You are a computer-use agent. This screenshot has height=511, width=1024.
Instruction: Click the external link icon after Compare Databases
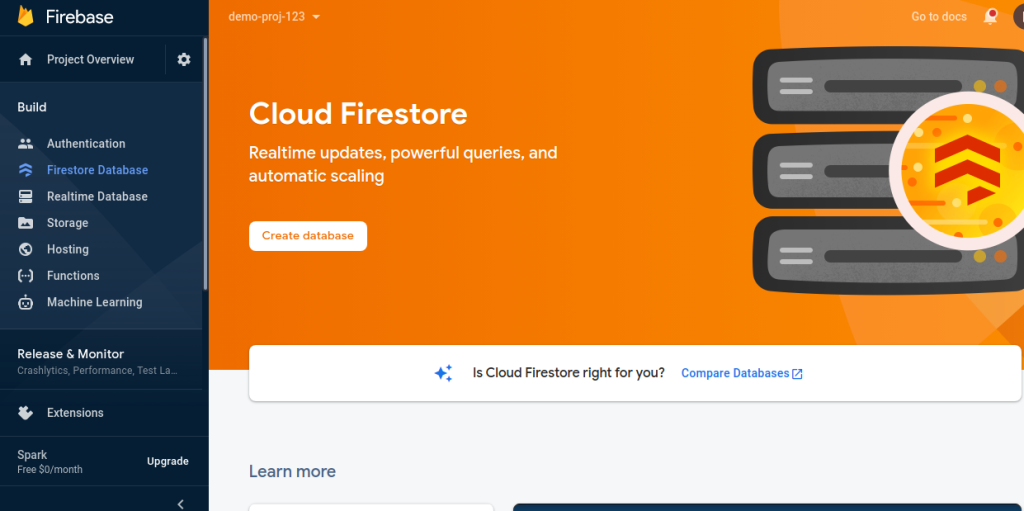click(797, 374)
